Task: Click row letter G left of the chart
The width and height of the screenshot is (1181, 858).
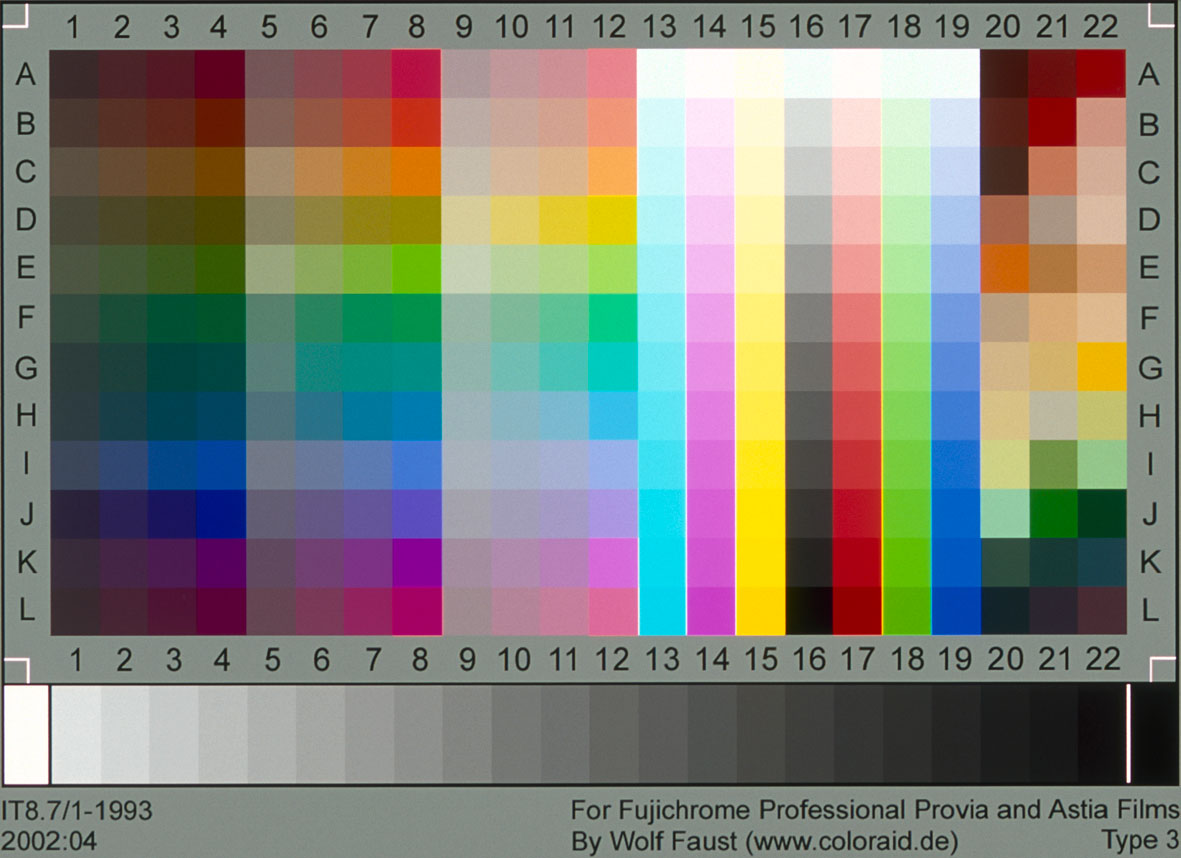Action: pyautogui.click(x=26, y=368)
